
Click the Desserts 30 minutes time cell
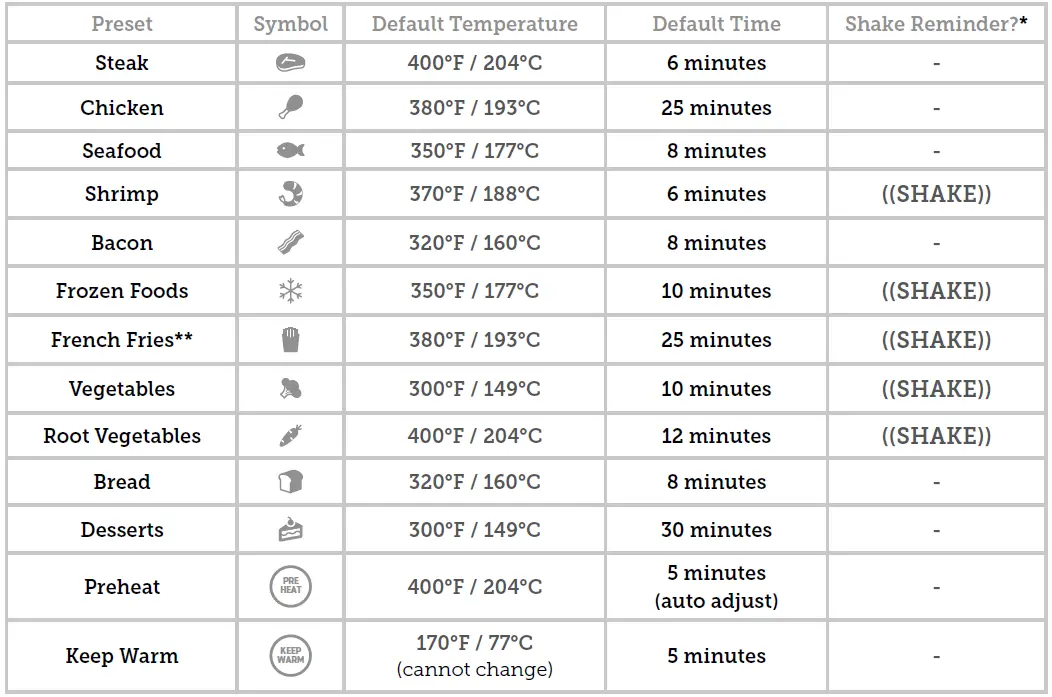coord(716,530)
